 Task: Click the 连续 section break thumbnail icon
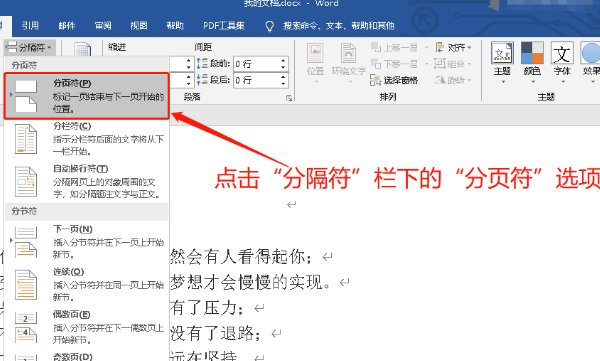point(26,285)
